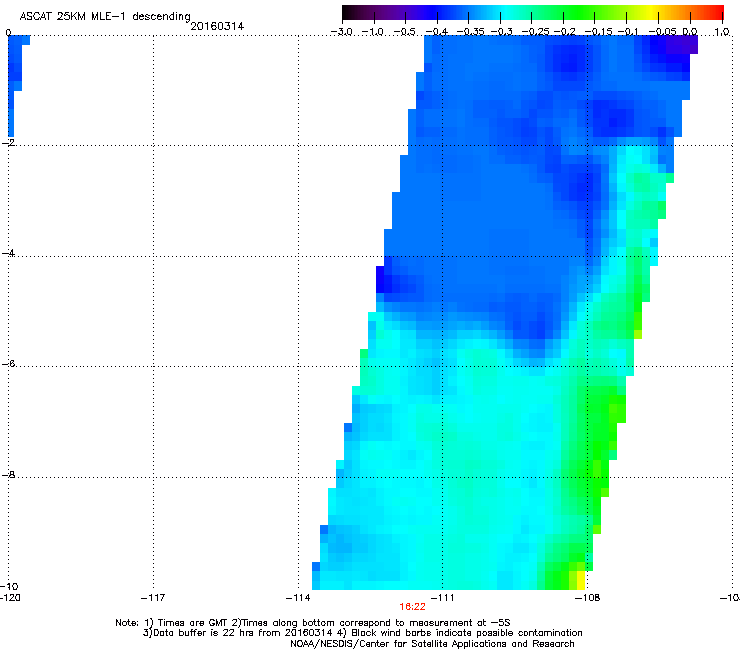740x650 pixels.
Task: Click the color bar label '-1.0'
Action: click(373, 32)
